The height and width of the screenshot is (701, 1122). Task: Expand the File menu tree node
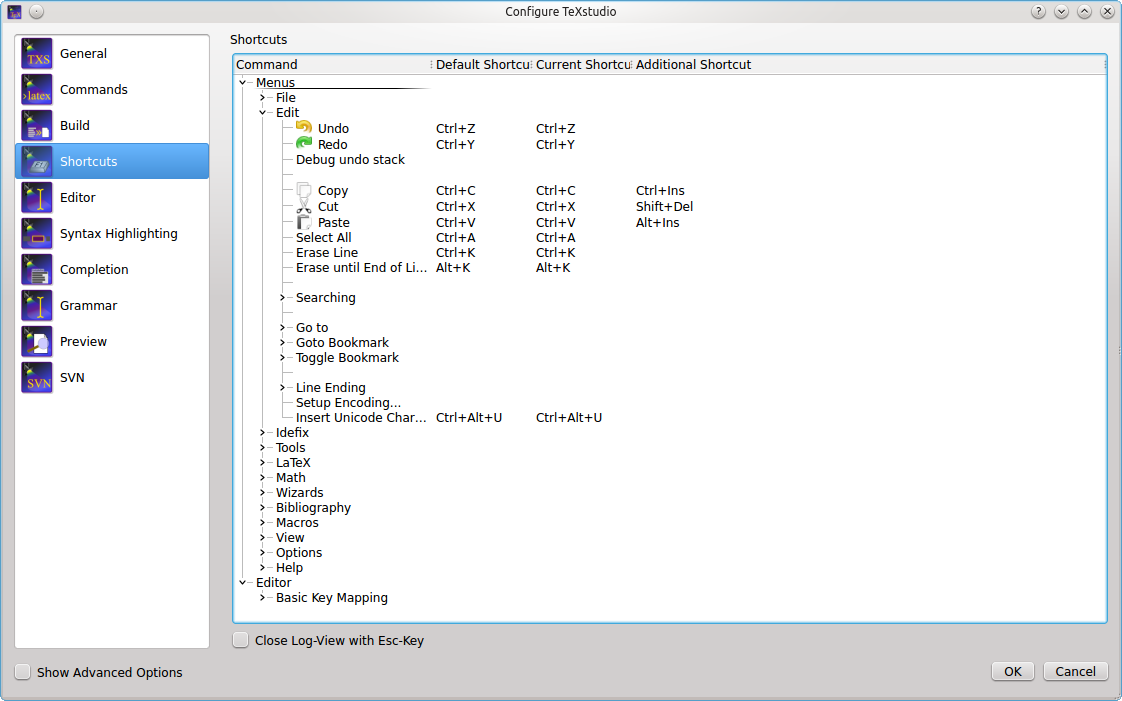click(262, 98)
